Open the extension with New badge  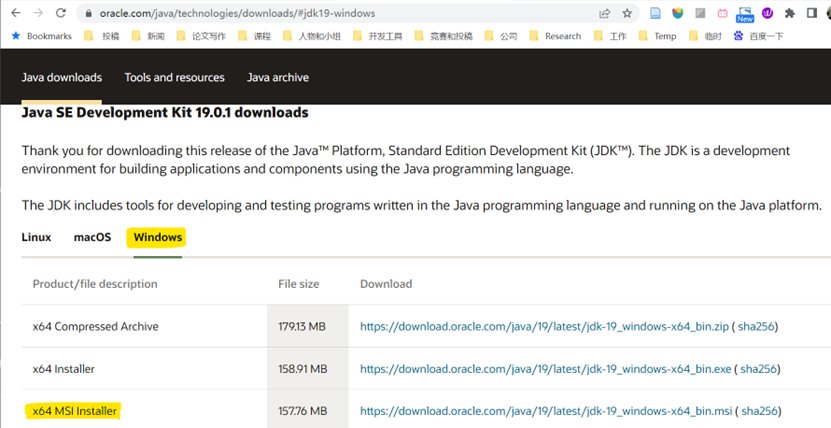click(x=745, y=14)
